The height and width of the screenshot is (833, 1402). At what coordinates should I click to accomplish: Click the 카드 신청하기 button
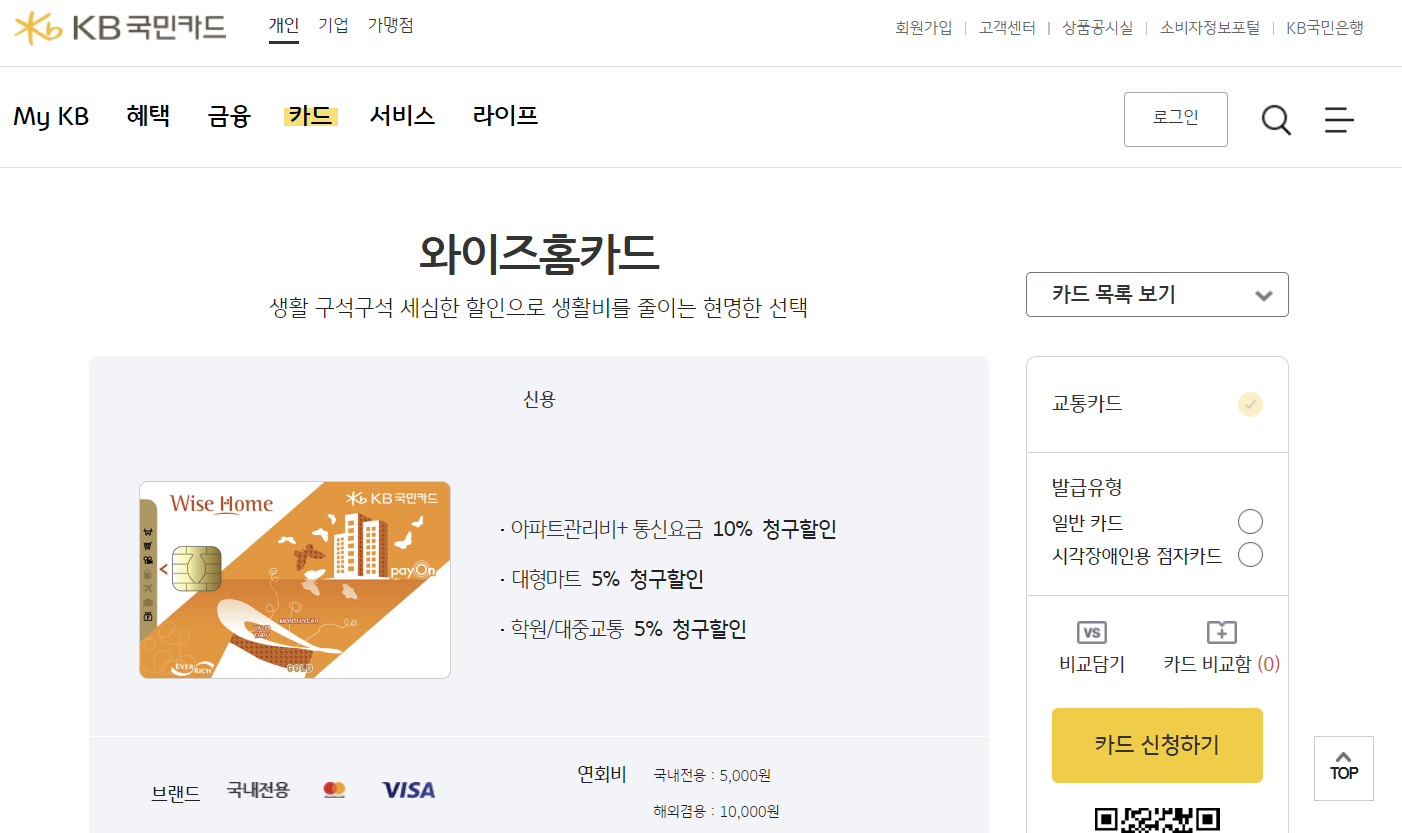click(x=1157, y=745)
